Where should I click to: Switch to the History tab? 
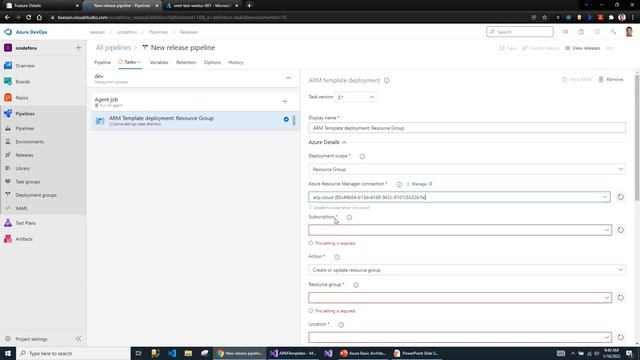point(236,62)
